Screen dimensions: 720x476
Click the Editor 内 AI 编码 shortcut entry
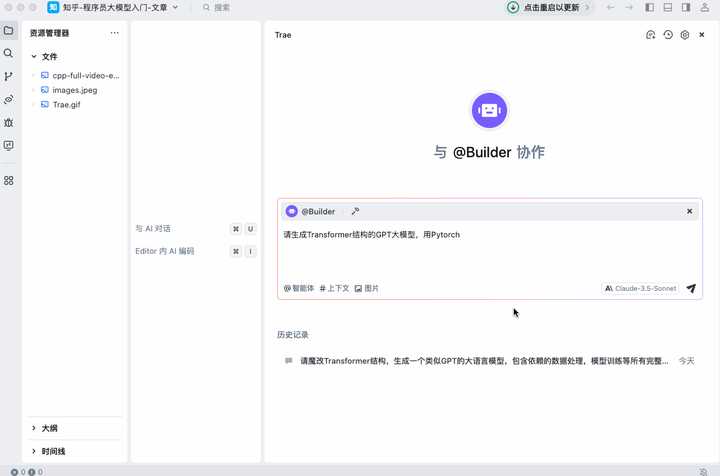(196, 251)
